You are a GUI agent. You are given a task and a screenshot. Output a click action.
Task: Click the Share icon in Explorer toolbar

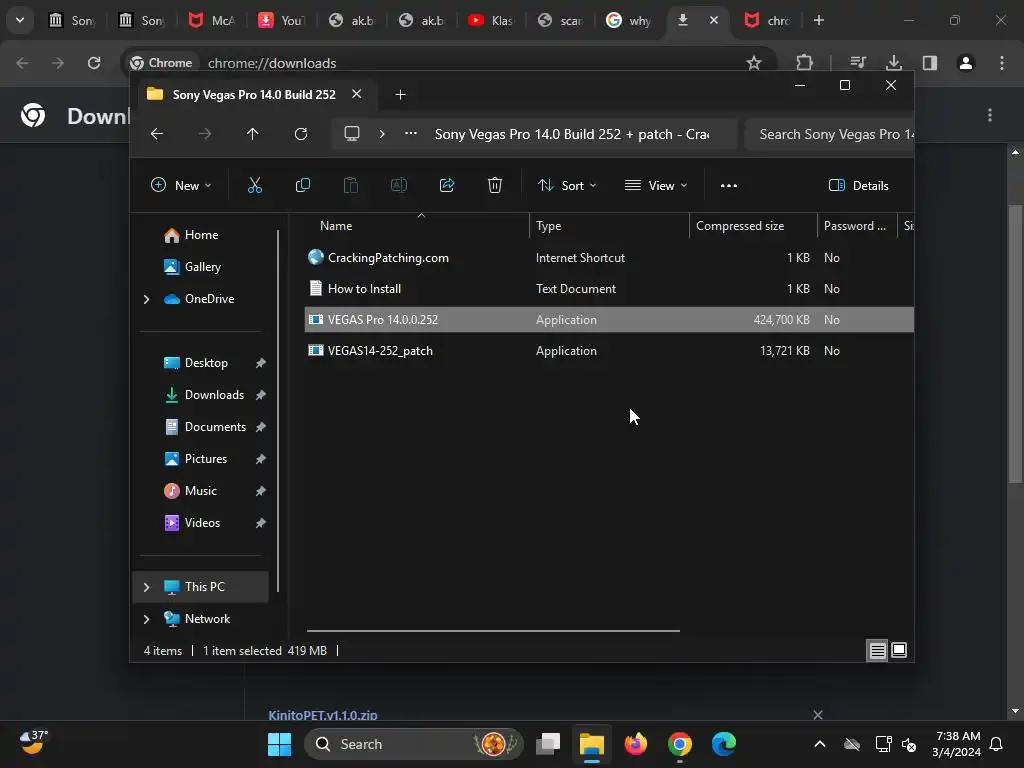pyautogui.click(x=447, y=185)
